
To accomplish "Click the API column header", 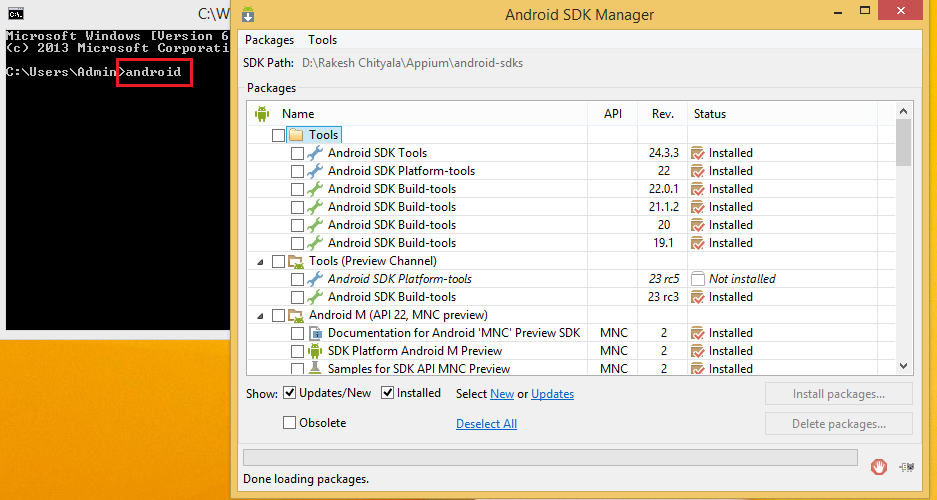I will click(x=613, y=114).
